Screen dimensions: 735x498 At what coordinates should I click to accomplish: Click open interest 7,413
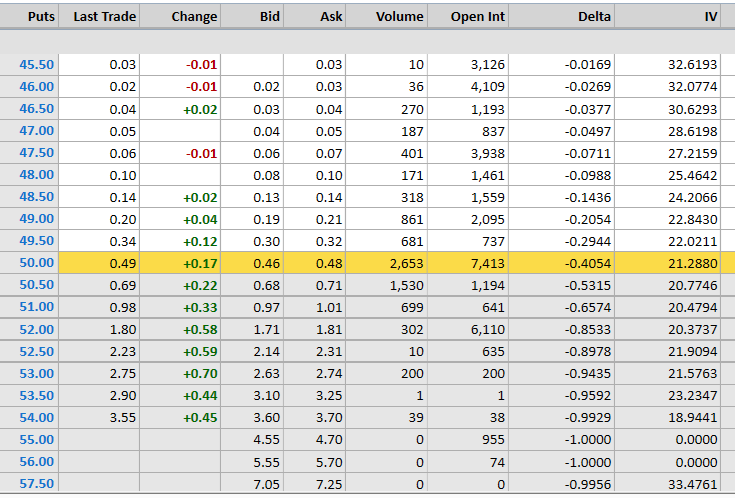488,264
